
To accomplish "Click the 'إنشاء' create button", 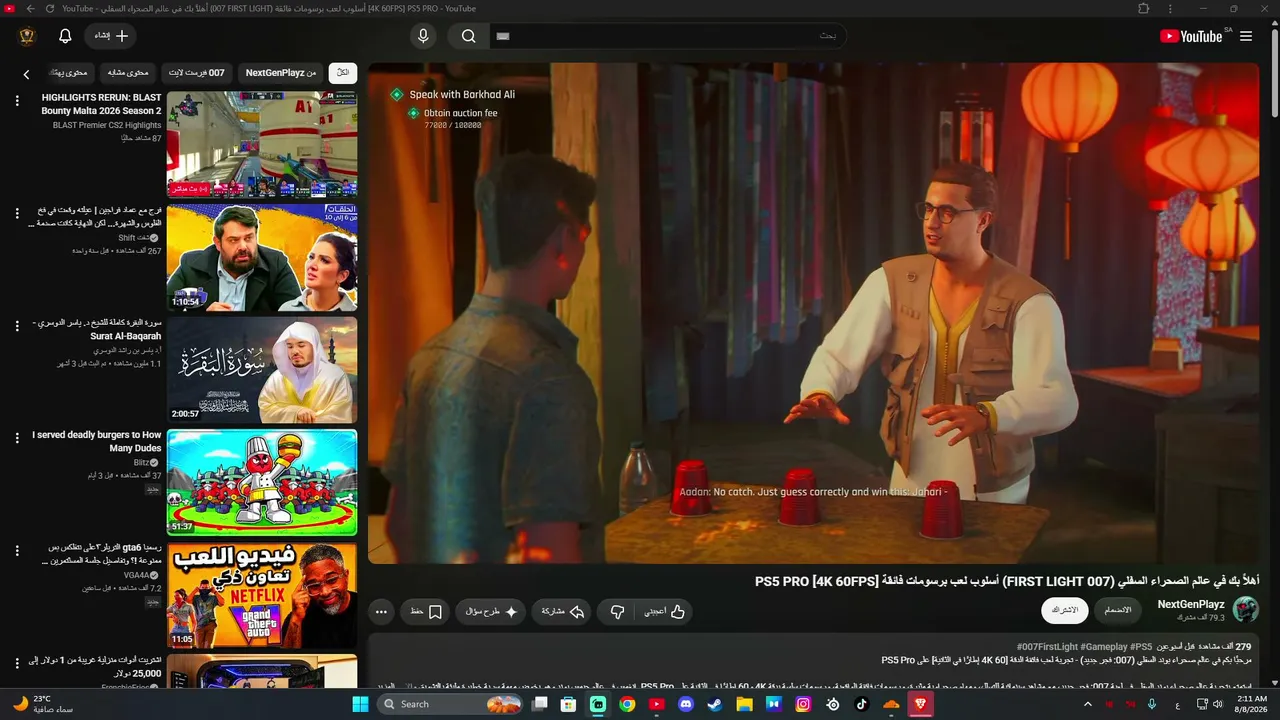I will [110, 36].
